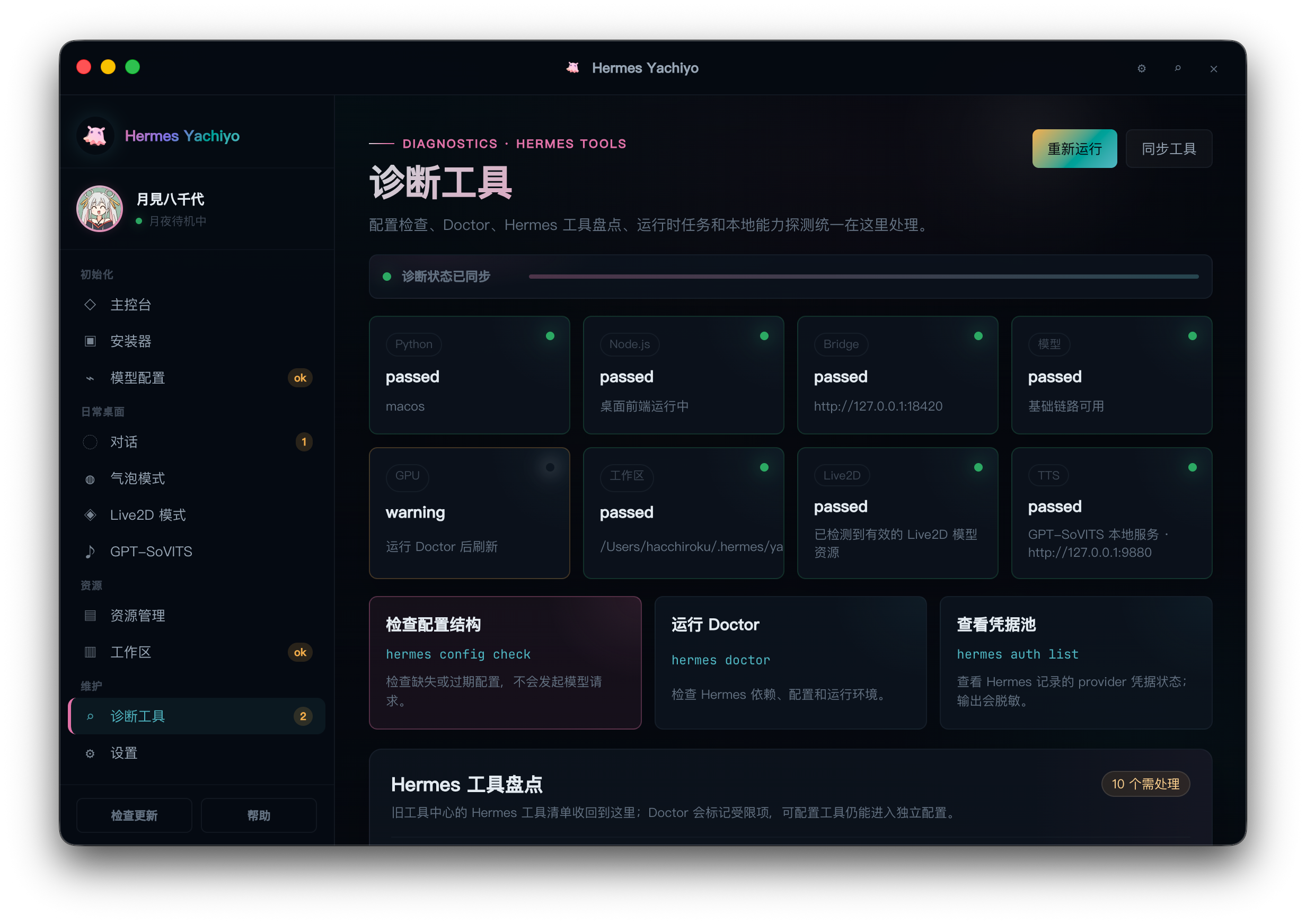Click the green status dot on Live2D card
Screen dimensions: 1306x924
click(x=978, y=467)
